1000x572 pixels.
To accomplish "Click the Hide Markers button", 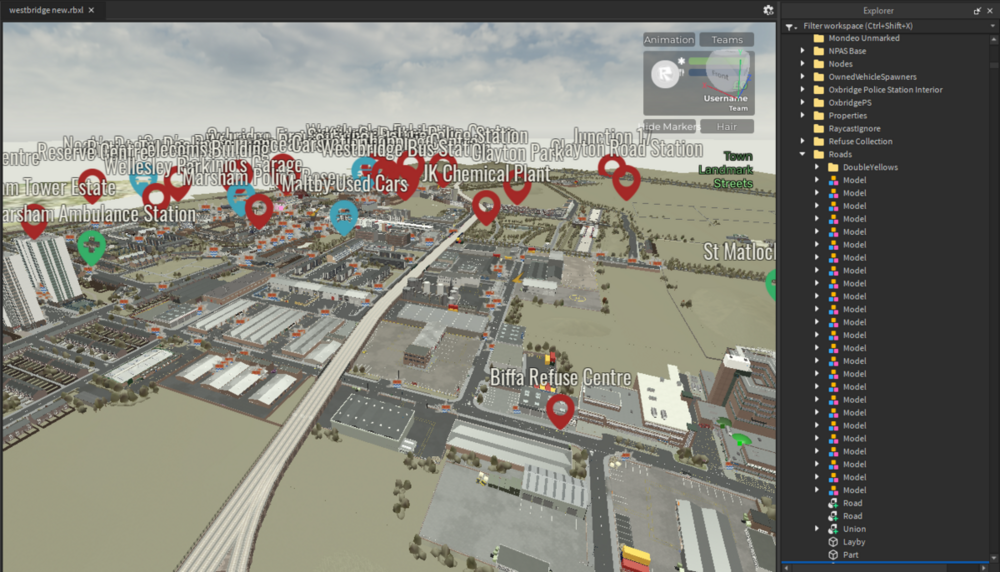I will click(x=669, y=126).
